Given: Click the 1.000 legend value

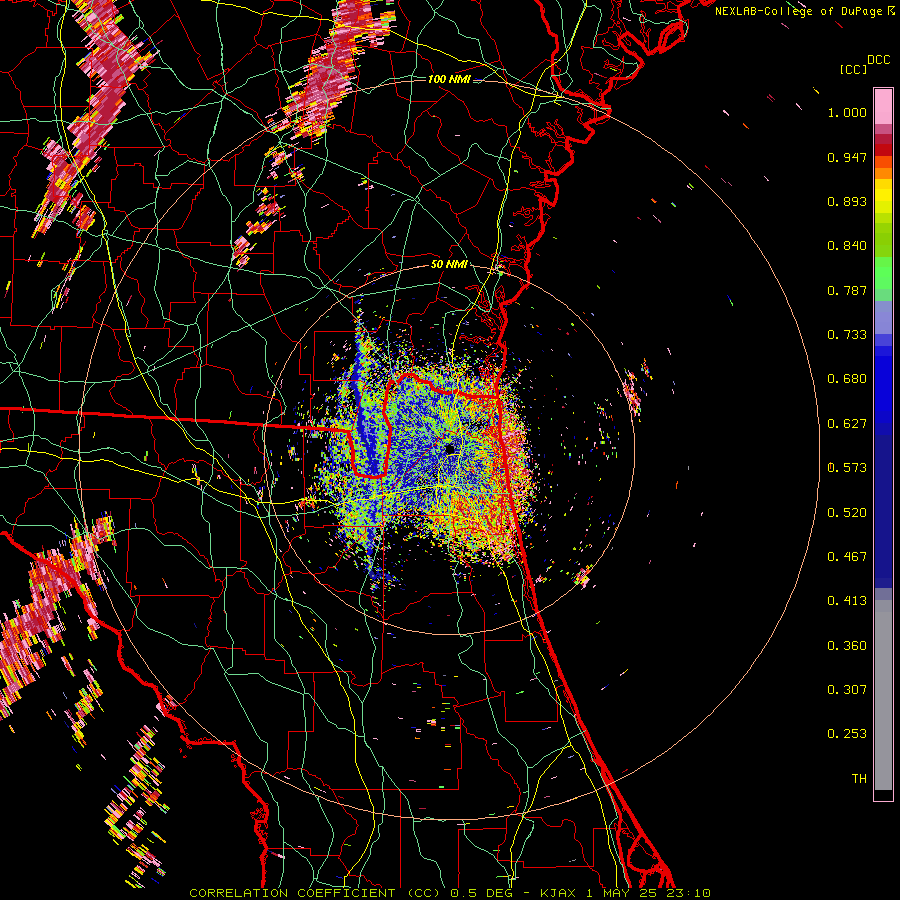Looking at the screenshot, I should pos(847,112).
